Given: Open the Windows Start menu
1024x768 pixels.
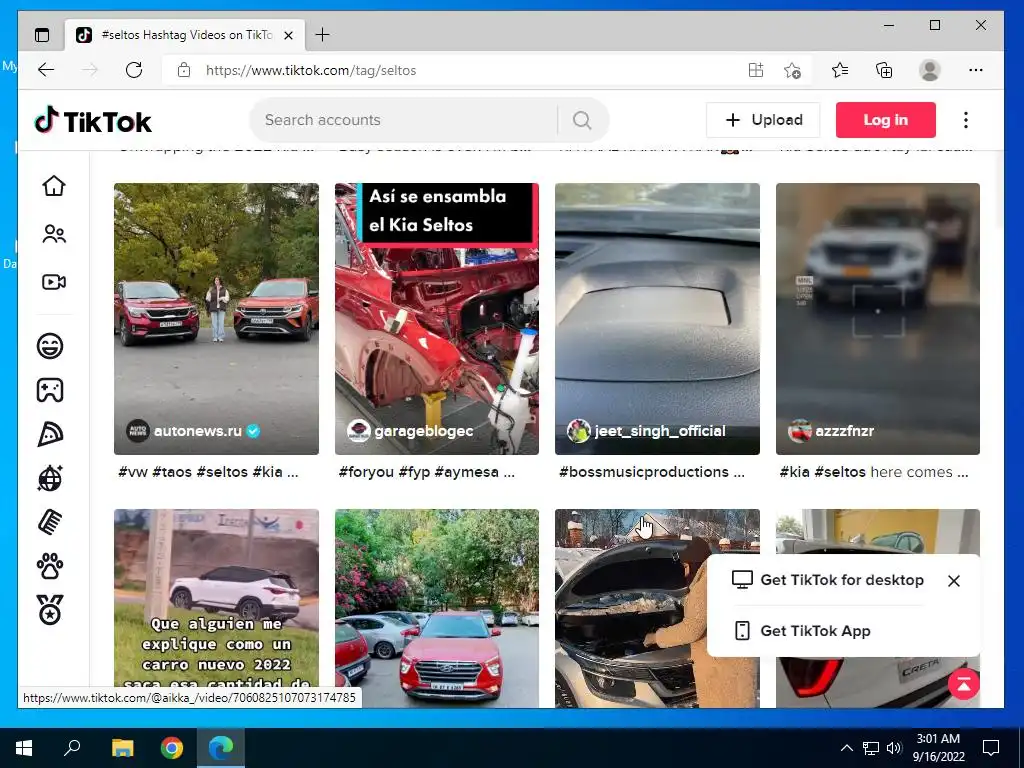Looking at the screenshot, I should 24,748.
